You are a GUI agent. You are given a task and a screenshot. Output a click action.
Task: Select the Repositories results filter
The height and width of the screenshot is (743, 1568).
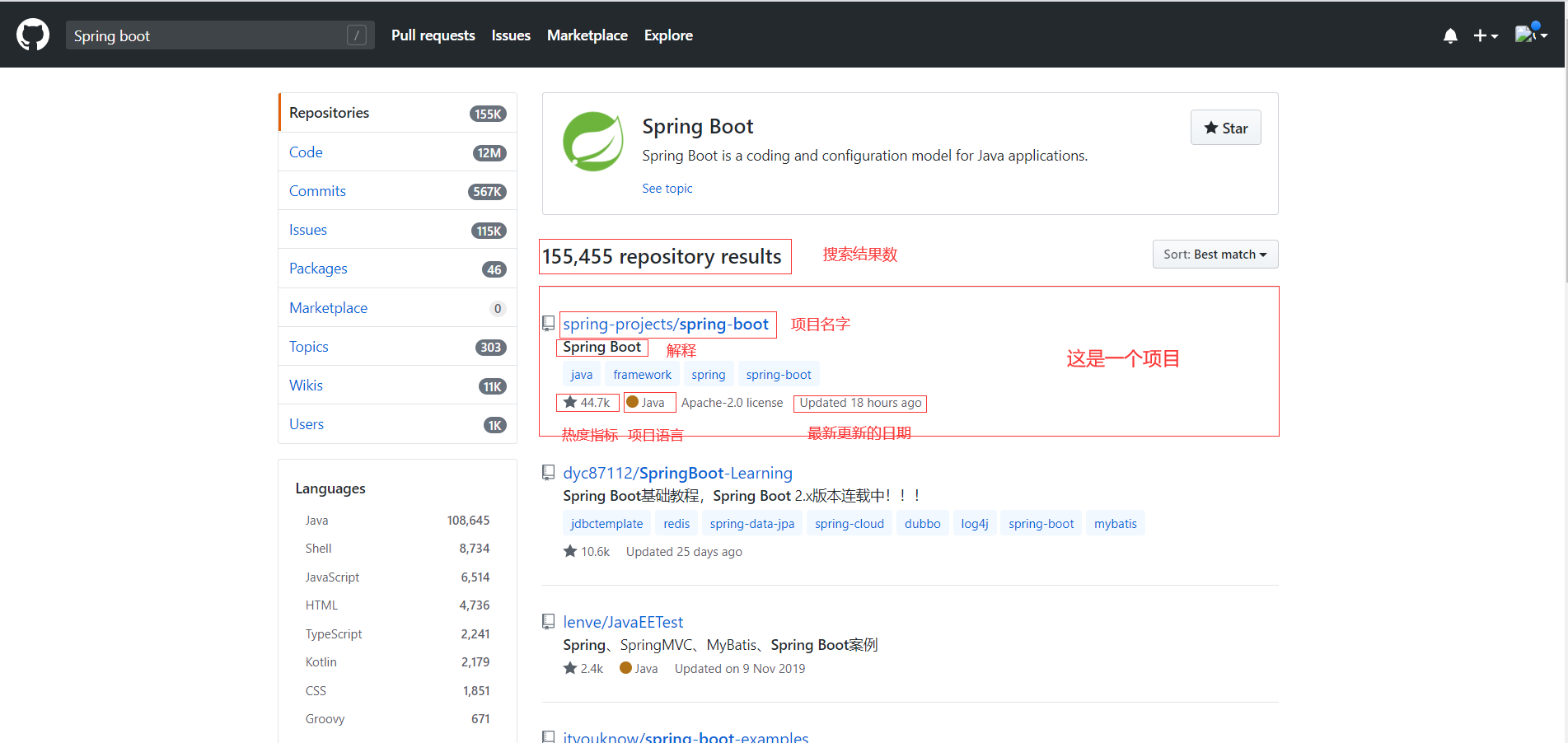point(398,113)
